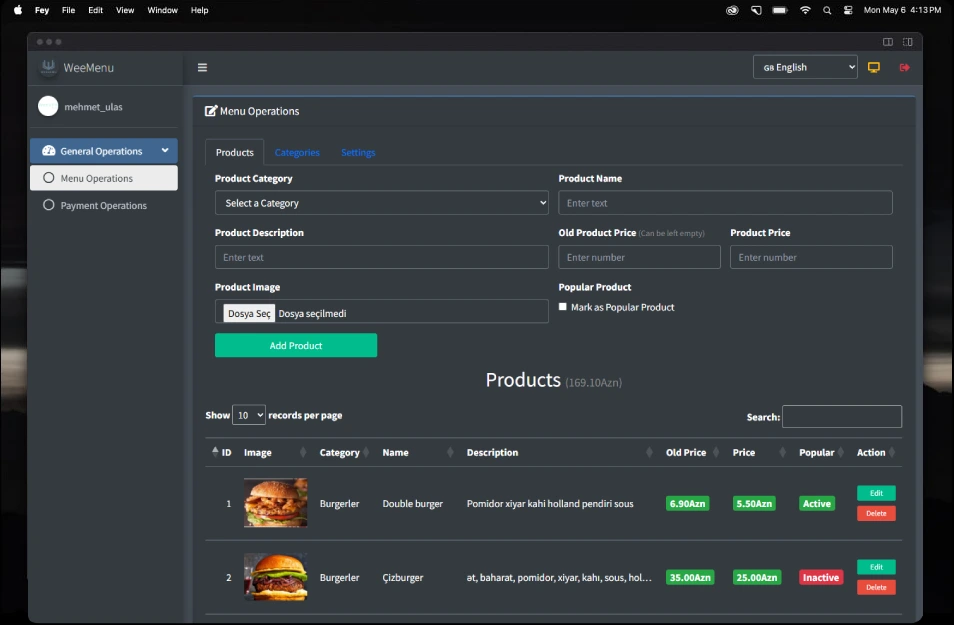Sort the table by Popular column
Image resolution: width=954 pixels, height=625 pixels.
(821, 452)
